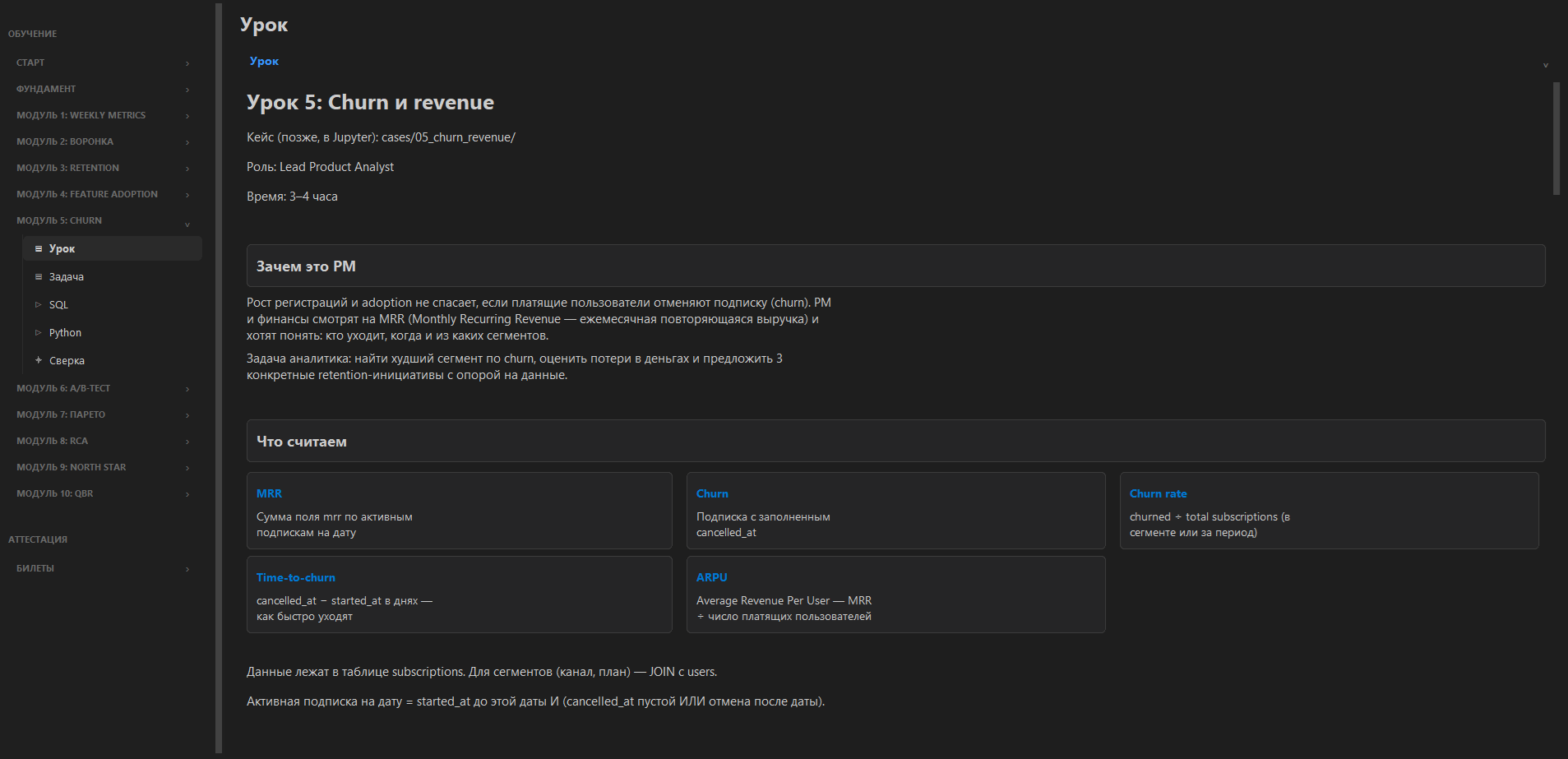1568x759 pixels.
Task: Collapse the Модуль 5: Churn section
Action: 187,224
